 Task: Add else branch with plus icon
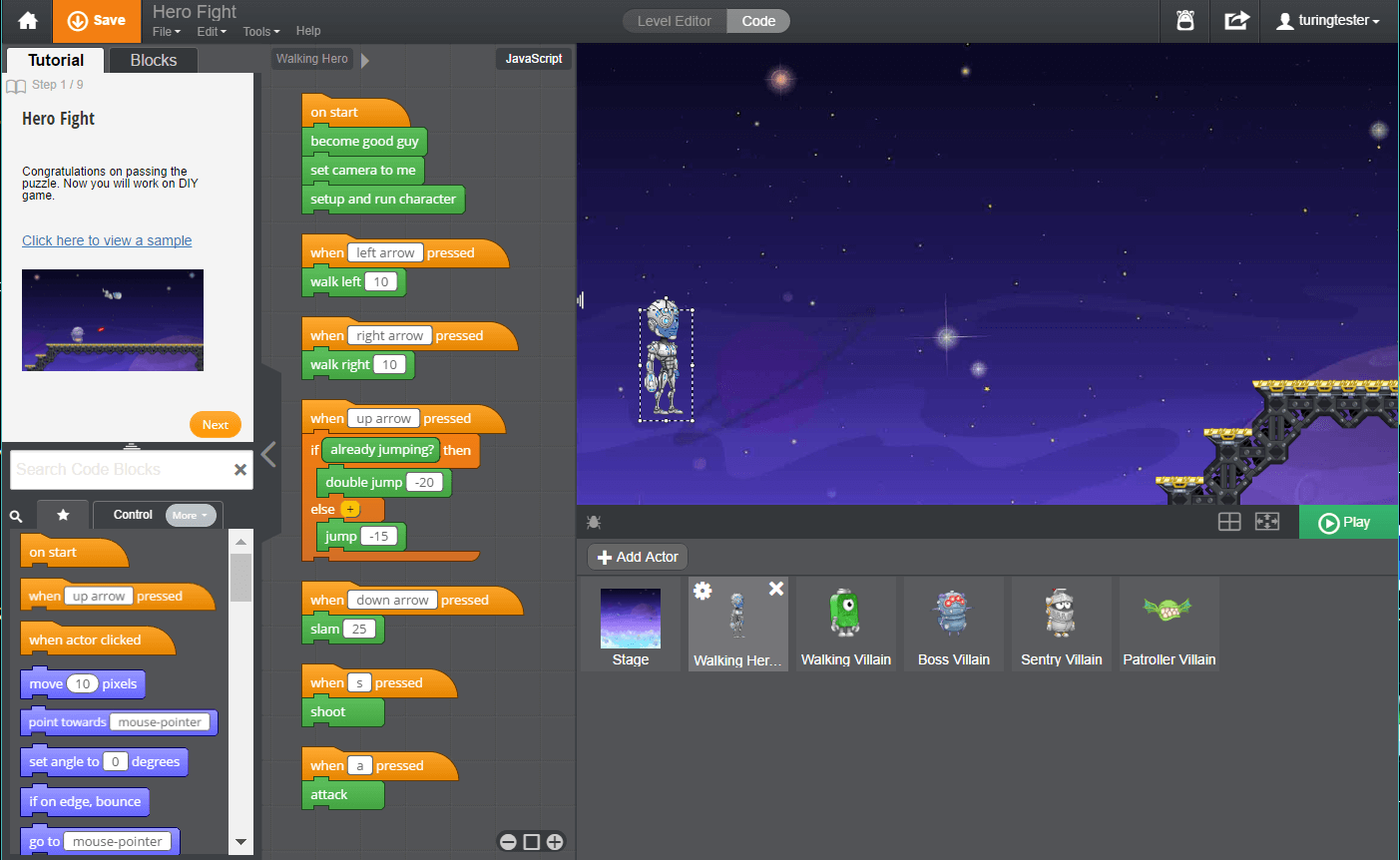tap(350, 509)
